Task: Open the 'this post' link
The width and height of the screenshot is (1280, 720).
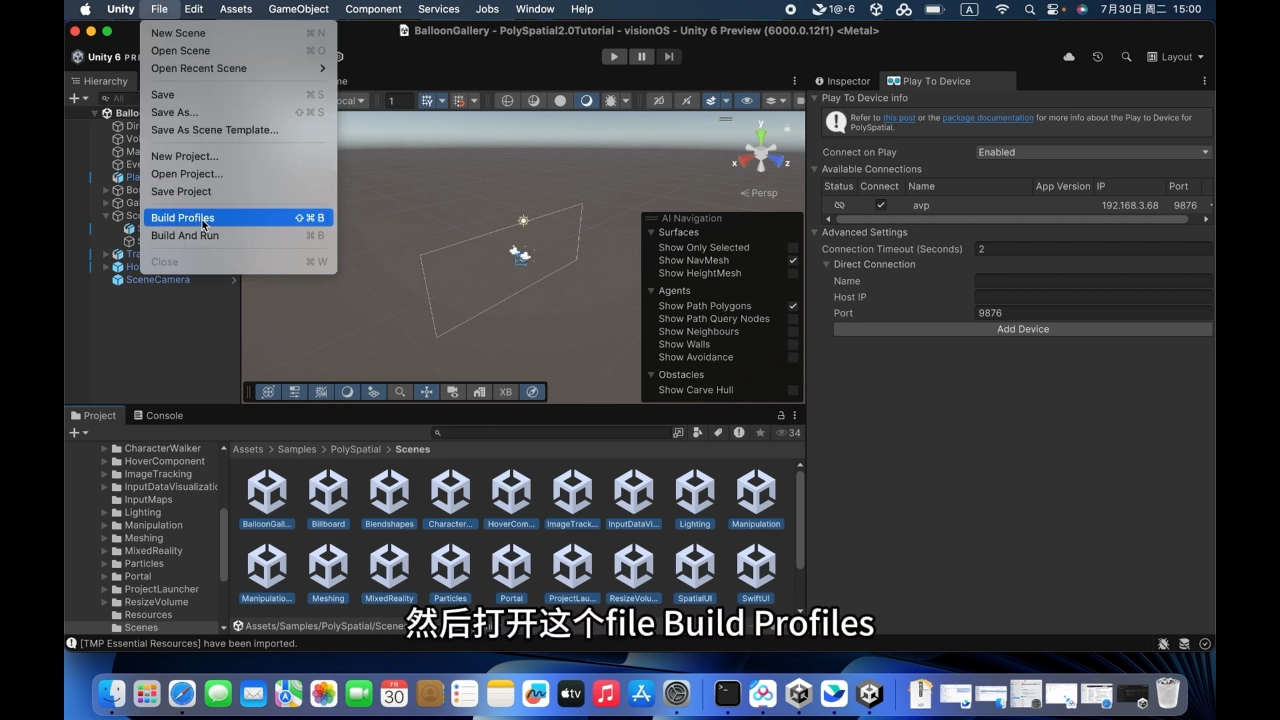Action: (899, 118)
